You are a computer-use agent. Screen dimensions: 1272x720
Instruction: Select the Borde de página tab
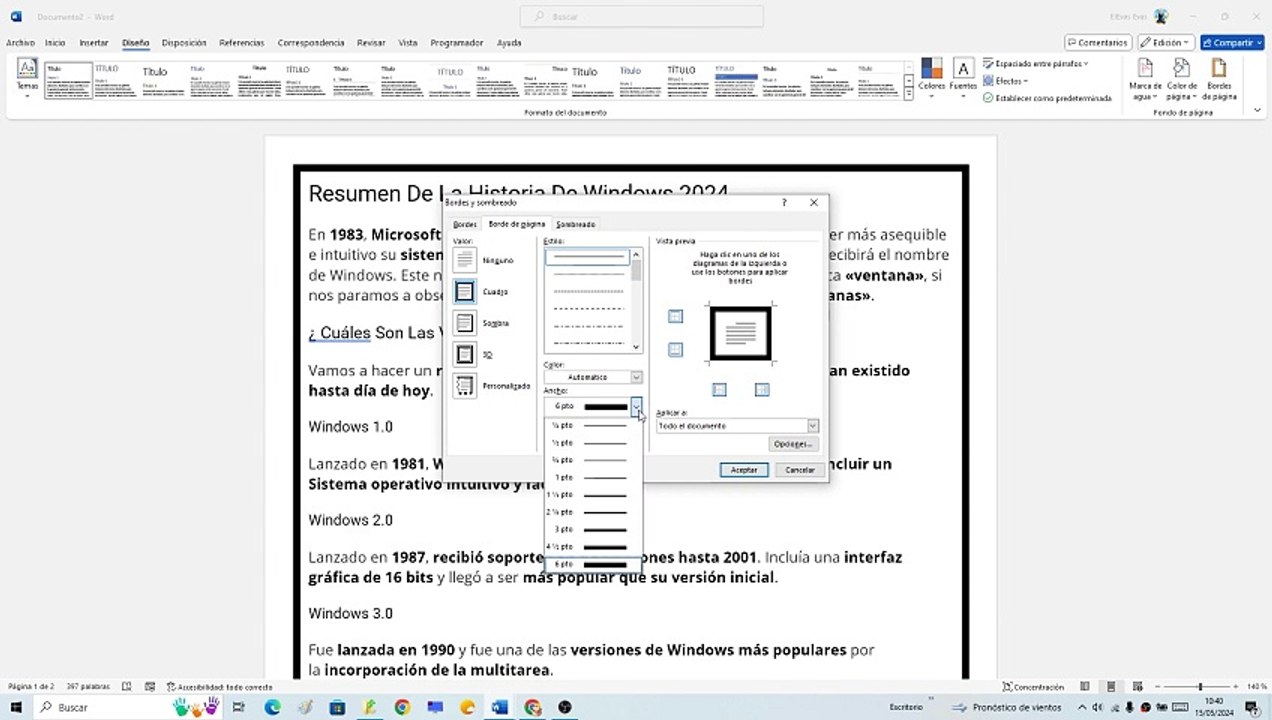pos(516,224)
